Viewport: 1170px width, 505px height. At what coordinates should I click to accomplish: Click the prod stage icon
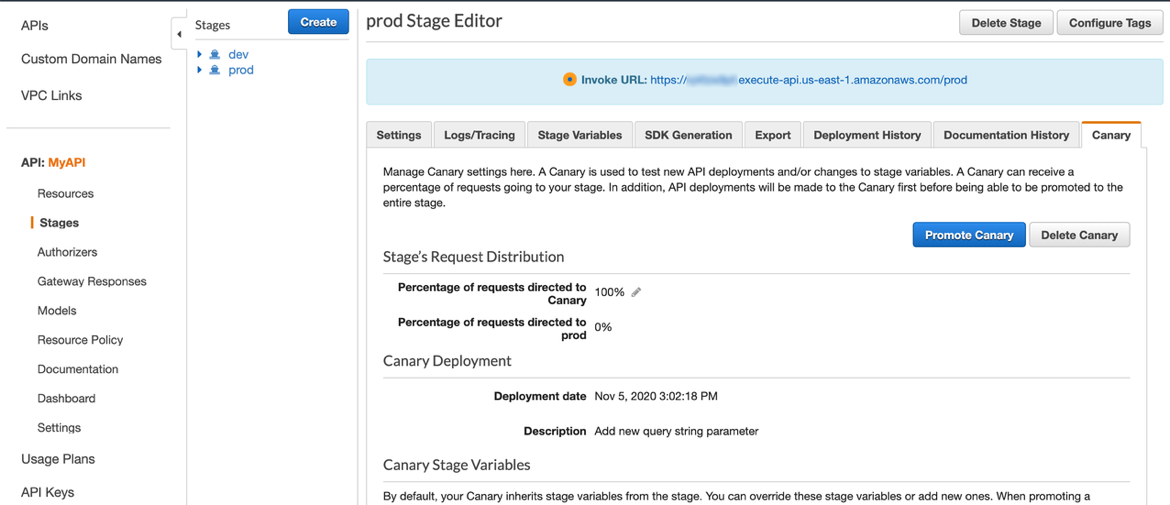215,70
